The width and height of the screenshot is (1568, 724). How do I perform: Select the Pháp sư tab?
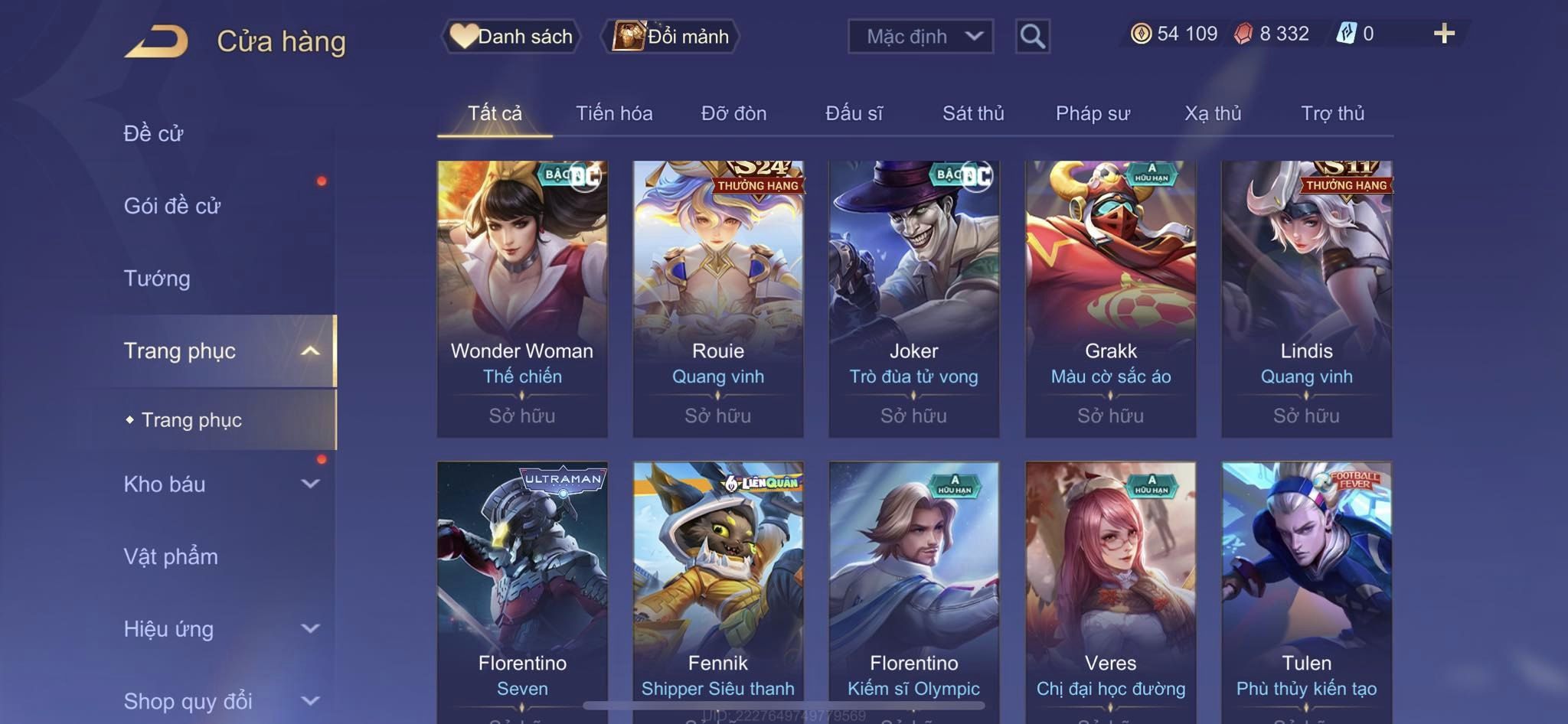click(1093, 113)
